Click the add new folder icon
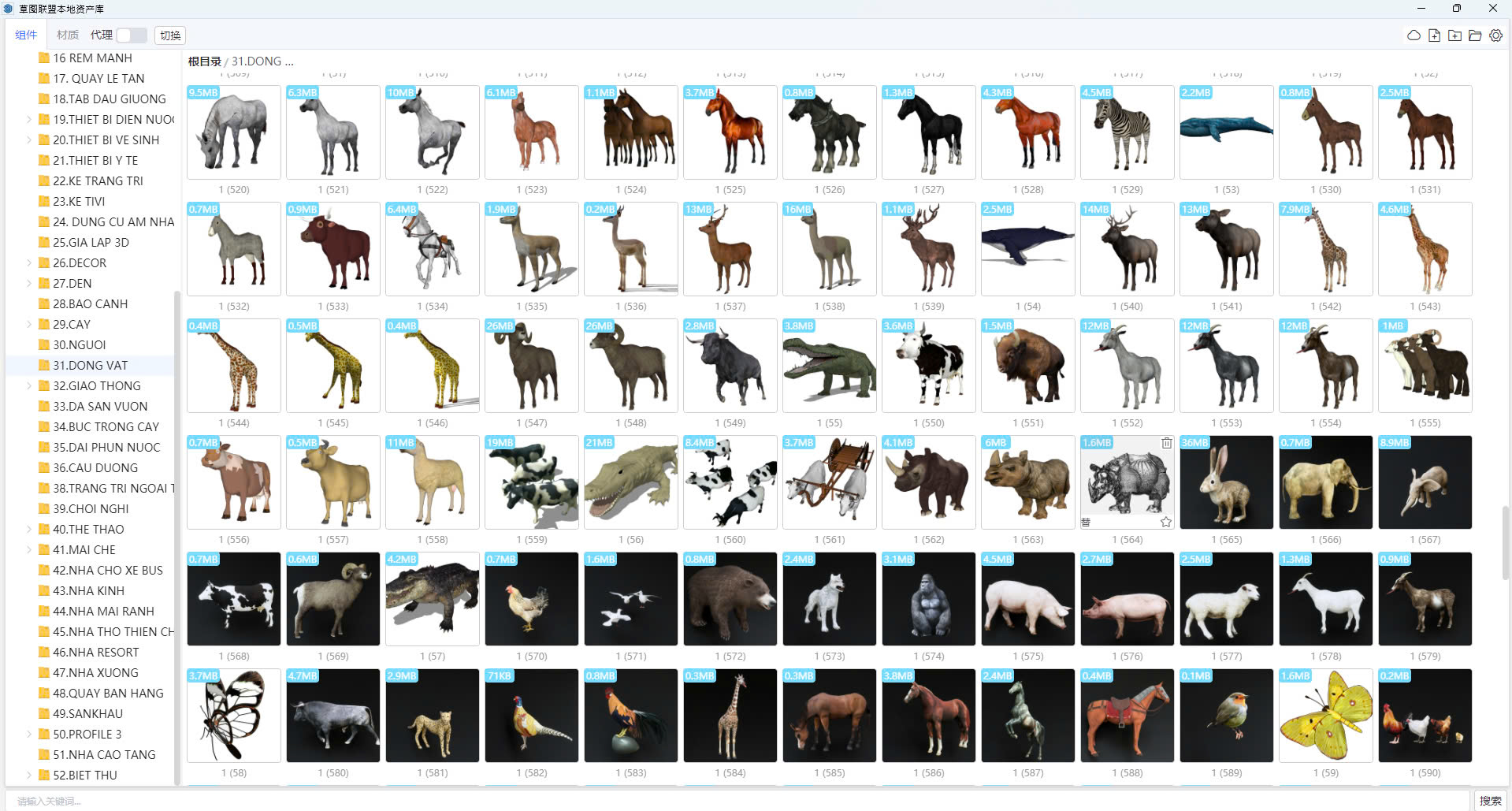 tap(1454, 35)
